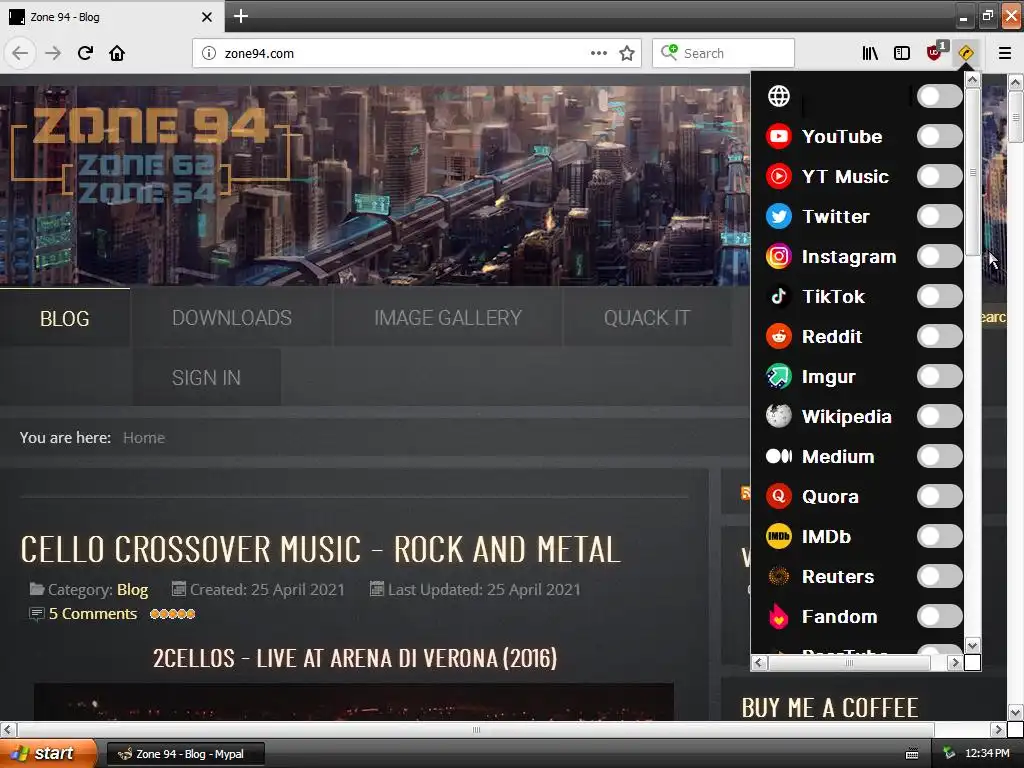Open page actions three-dot menu
1024x768 pixels.
point(598,53)
